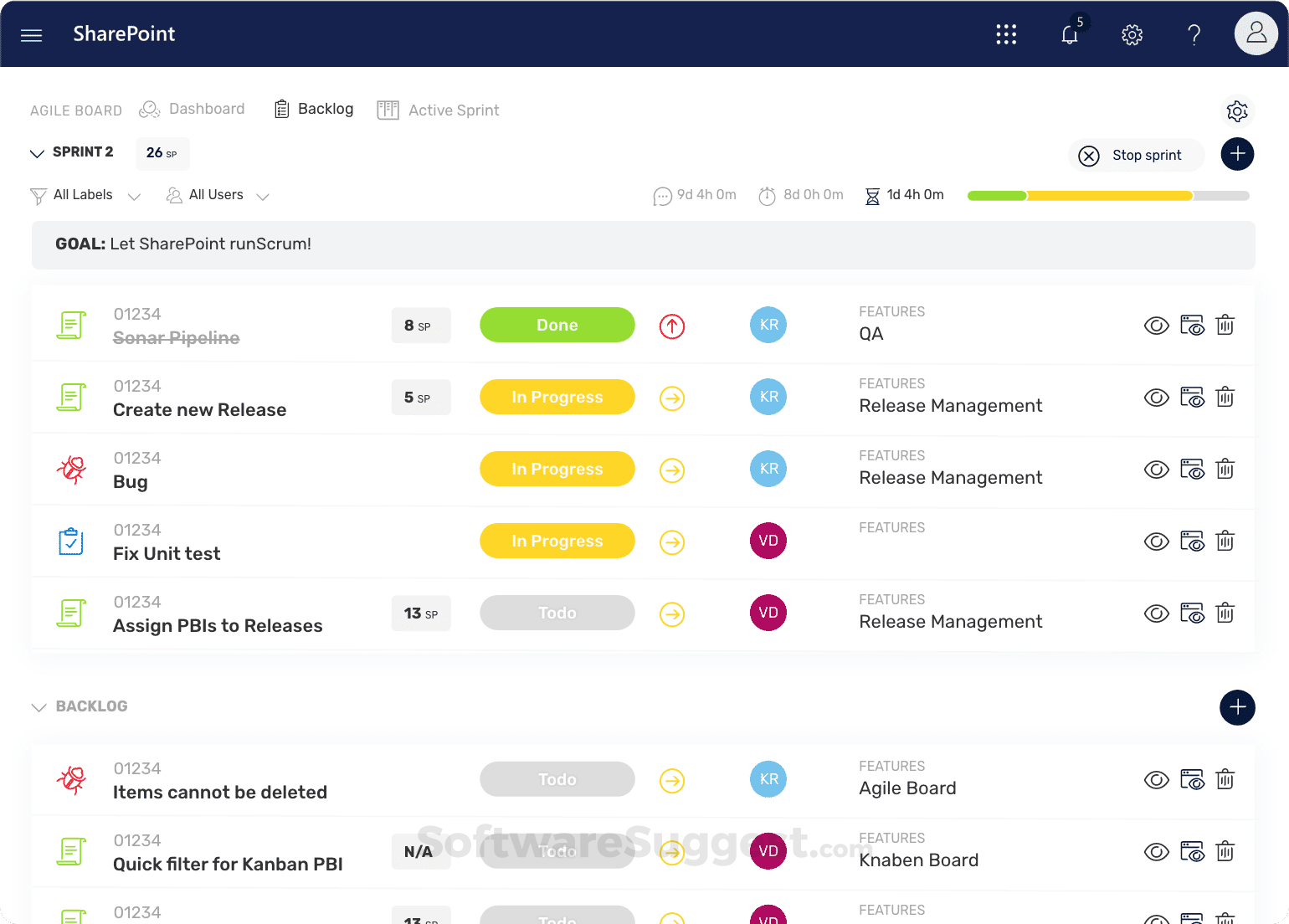This screenshot has width=1289, height=924.
Task: Click the Stop sprint button
Action: [1136, 155]
